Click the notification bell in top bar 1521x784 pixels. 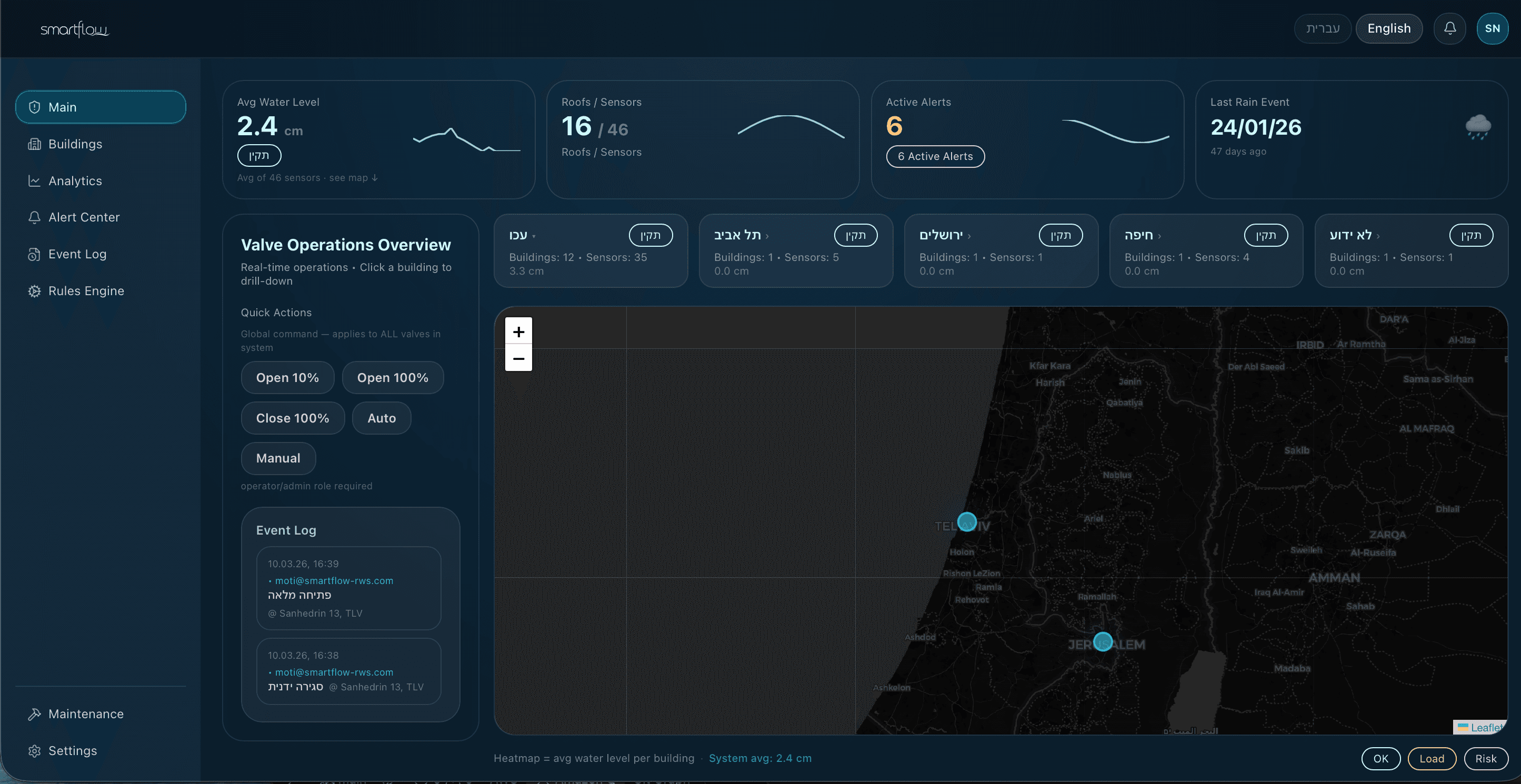pyautogui.click(x=1450, y=28)
